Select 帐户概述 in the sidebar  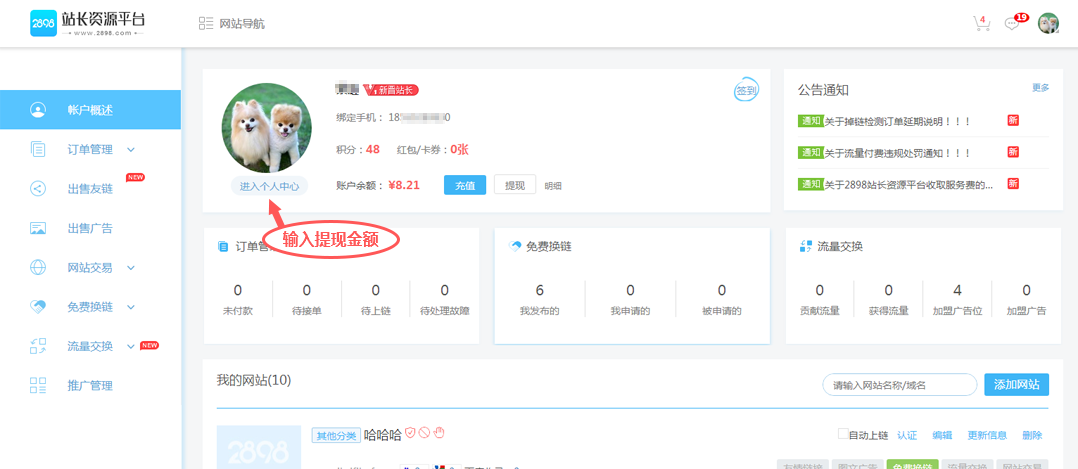[90, 110]
